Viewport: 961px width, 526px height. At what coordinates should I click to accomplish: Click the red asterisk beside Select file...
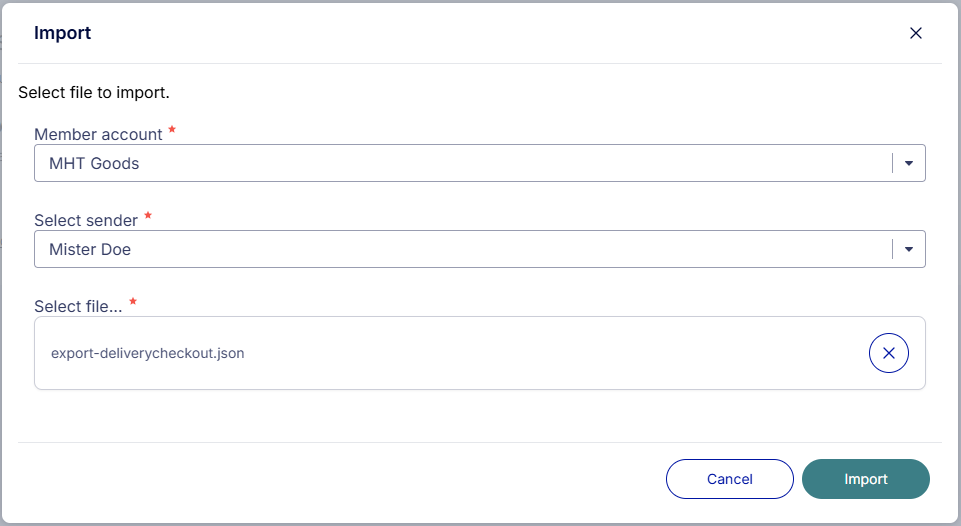click(x=133, y=303)
